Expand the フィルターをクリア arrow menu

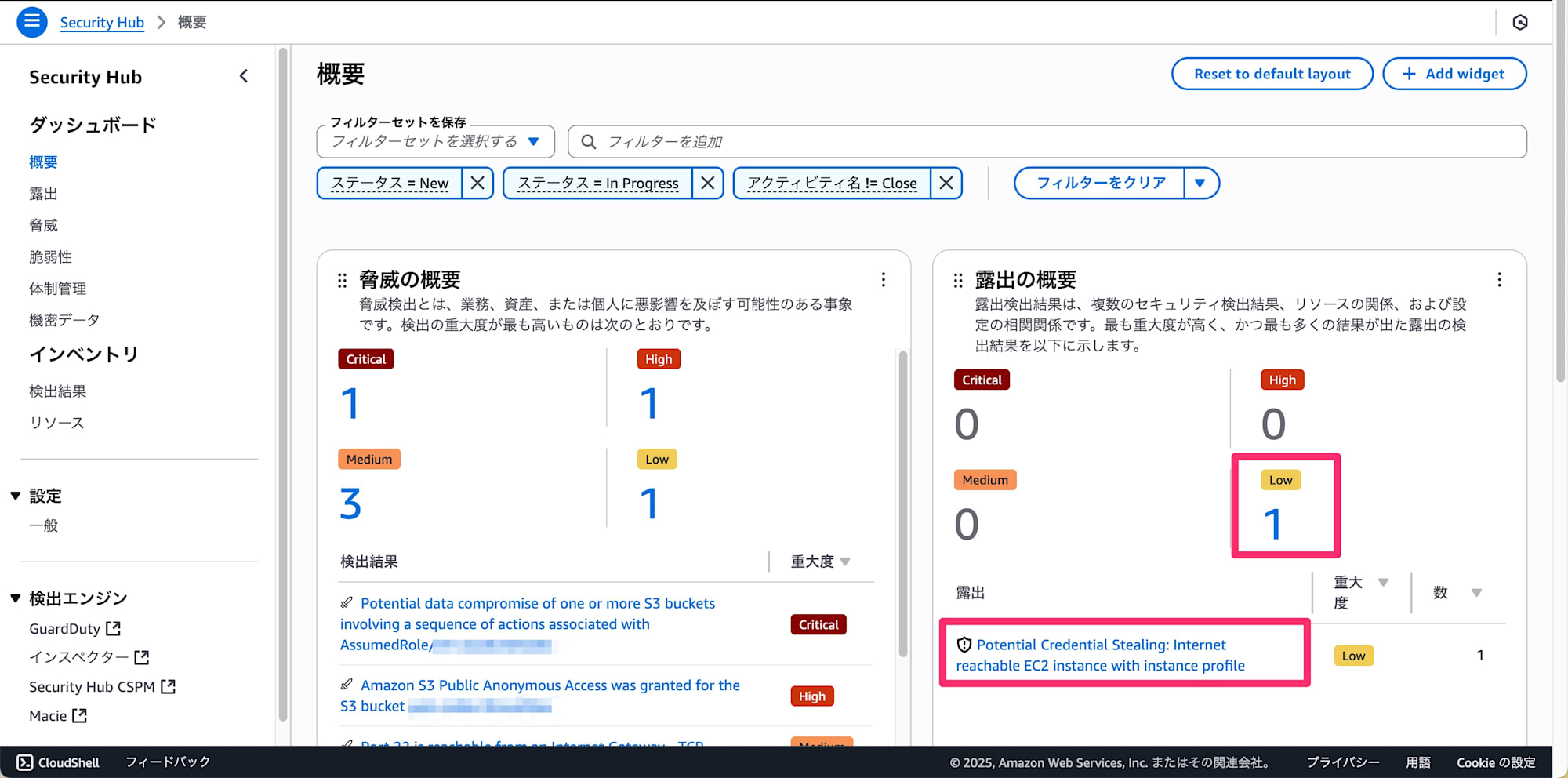(1200, 183)
